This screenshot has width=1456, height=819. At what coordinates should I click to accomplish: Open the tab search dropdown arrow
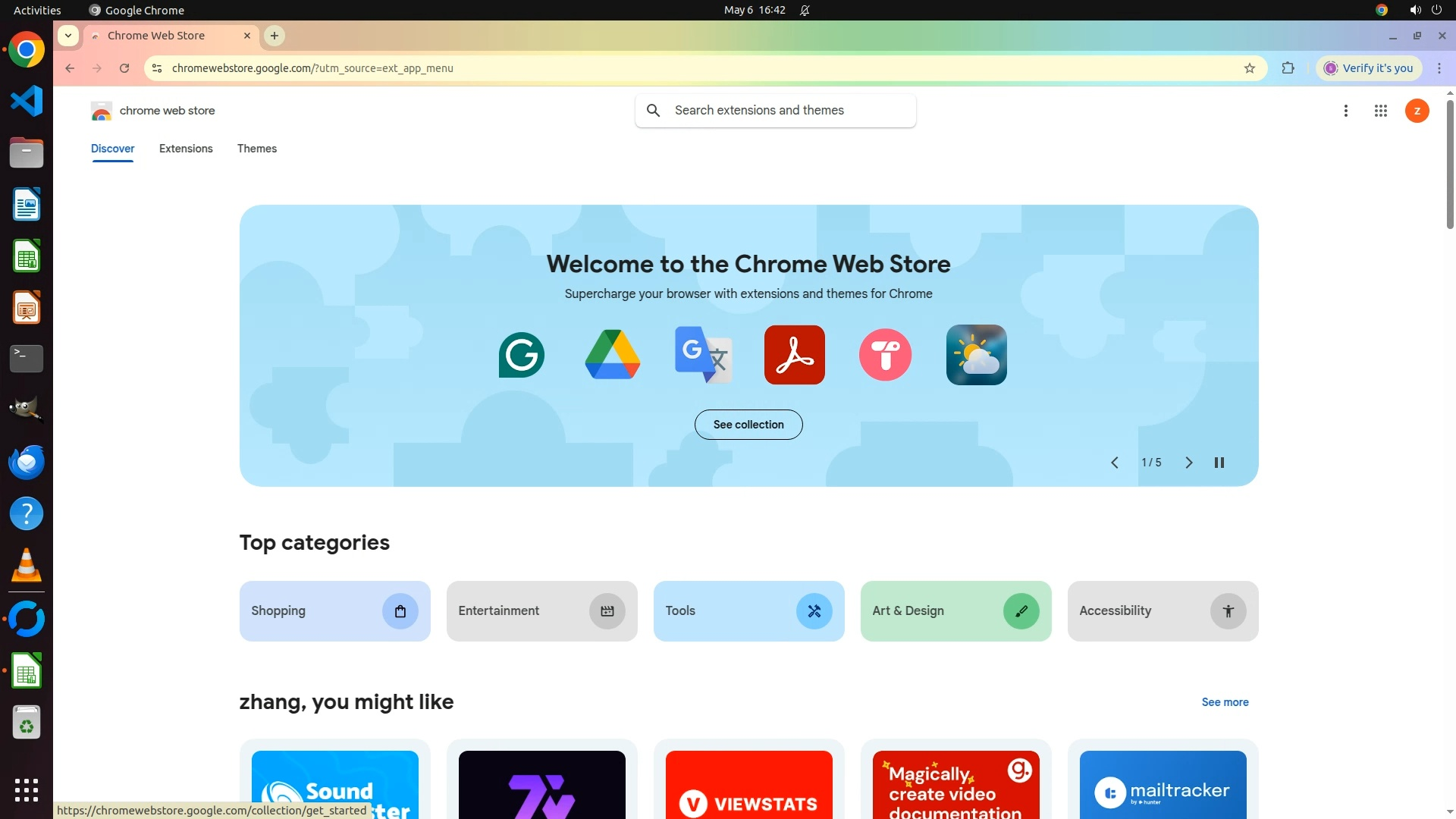click(x=68, y=36)
